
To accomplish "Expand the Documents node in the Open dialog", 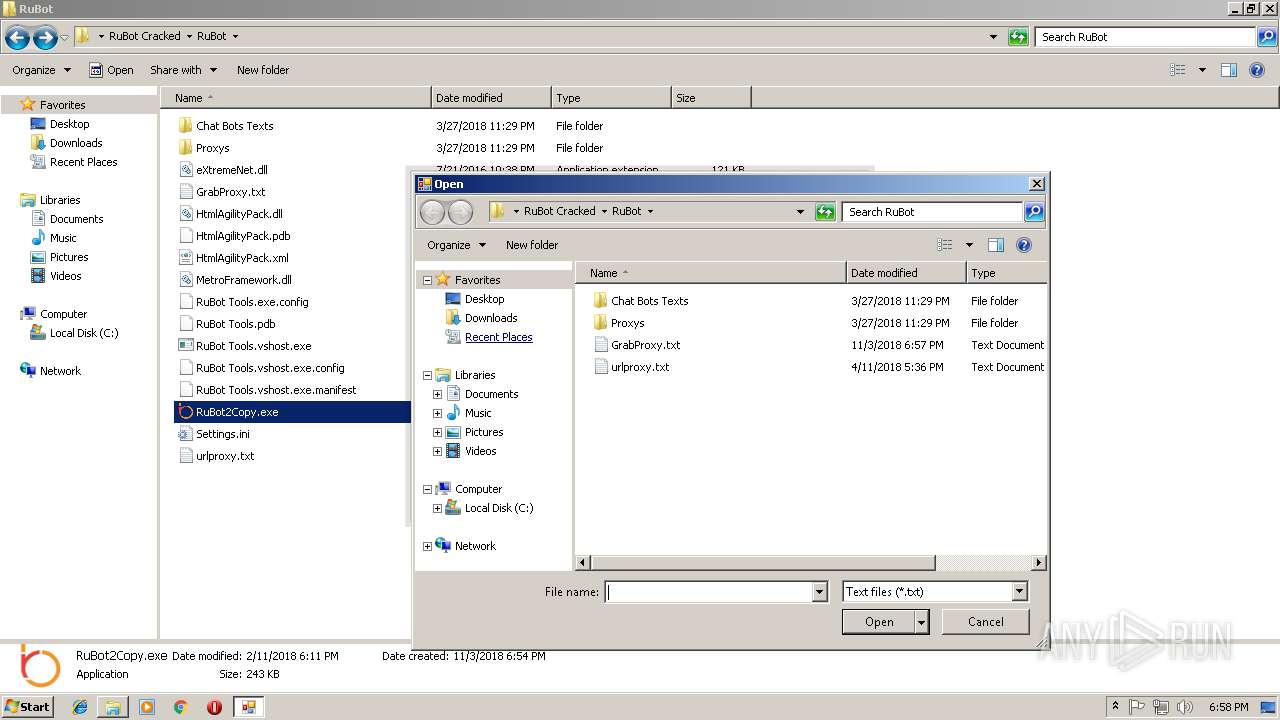I will 437,395.
